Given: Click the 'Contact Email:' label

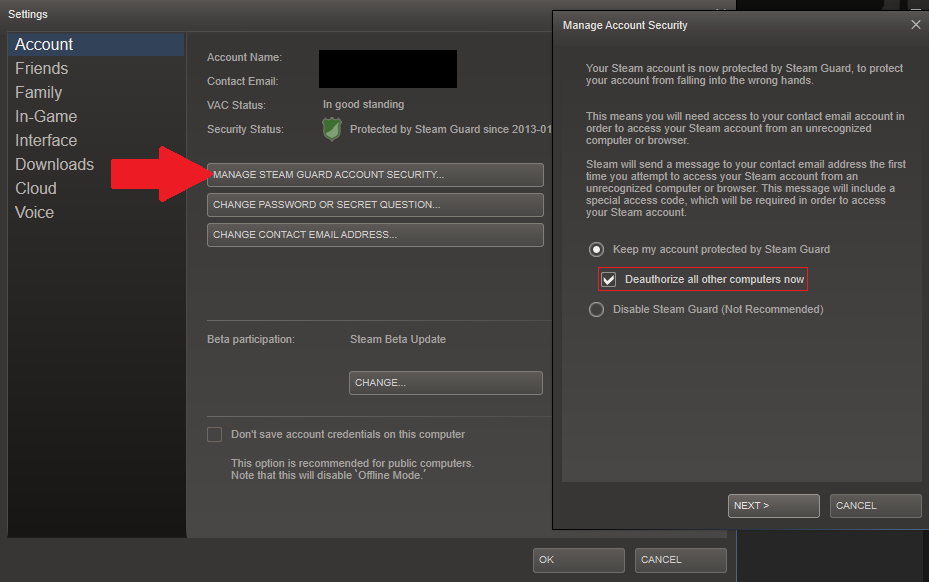Looking at the screenshot, I should coord(242,81).
